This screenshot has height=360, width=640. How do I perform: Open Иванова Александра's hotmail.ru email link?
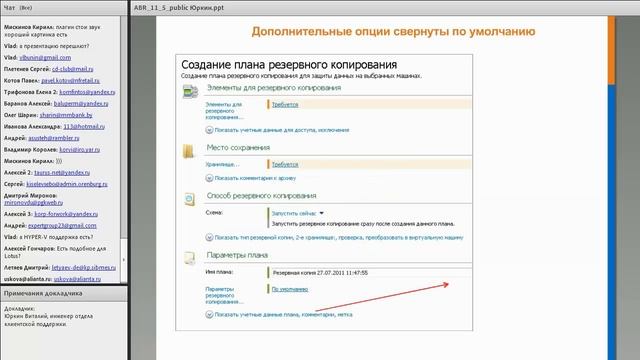tap(84, 126)
